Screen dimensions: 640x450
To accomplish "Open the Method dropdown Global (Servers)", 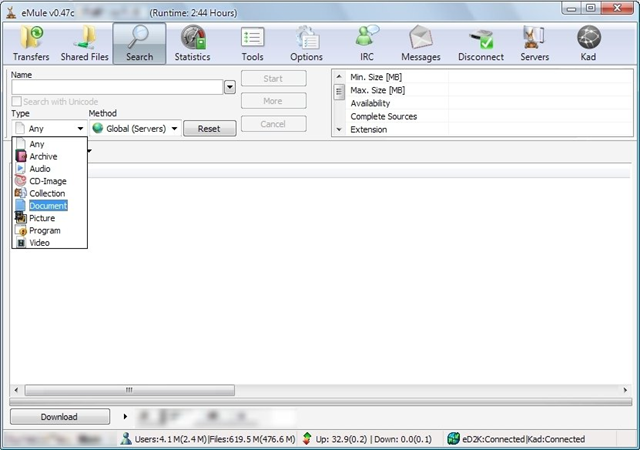I will (135, 129).
